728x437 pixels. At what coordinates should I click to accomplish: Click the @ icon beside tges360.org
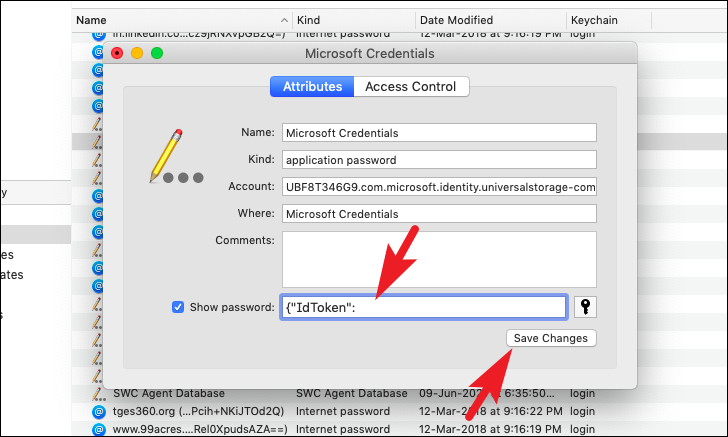coord(98,411)
